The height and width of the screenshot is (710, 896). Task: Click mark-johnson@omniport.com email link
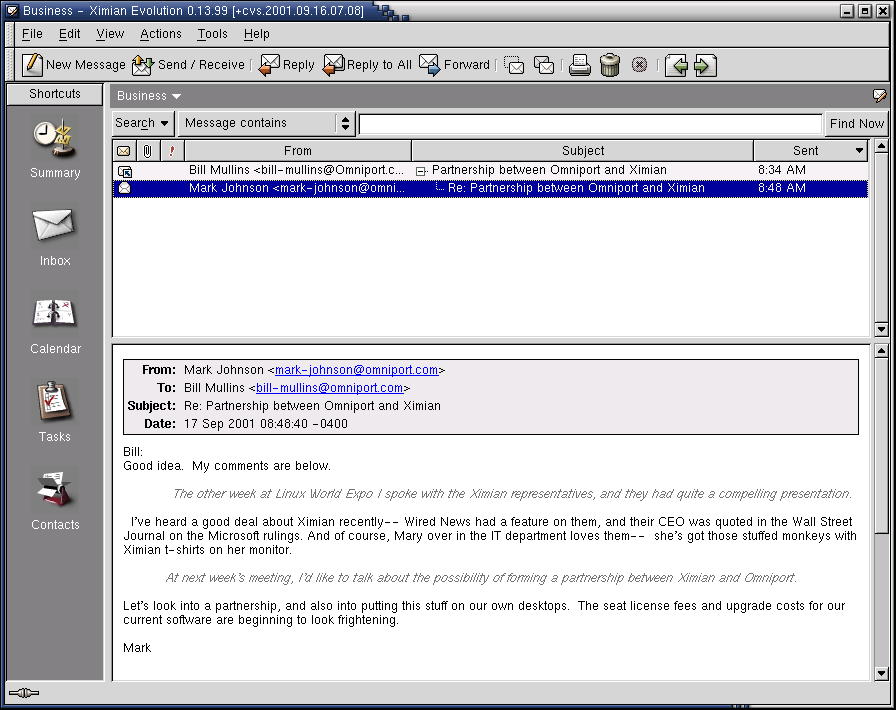(x=357, y=370)
